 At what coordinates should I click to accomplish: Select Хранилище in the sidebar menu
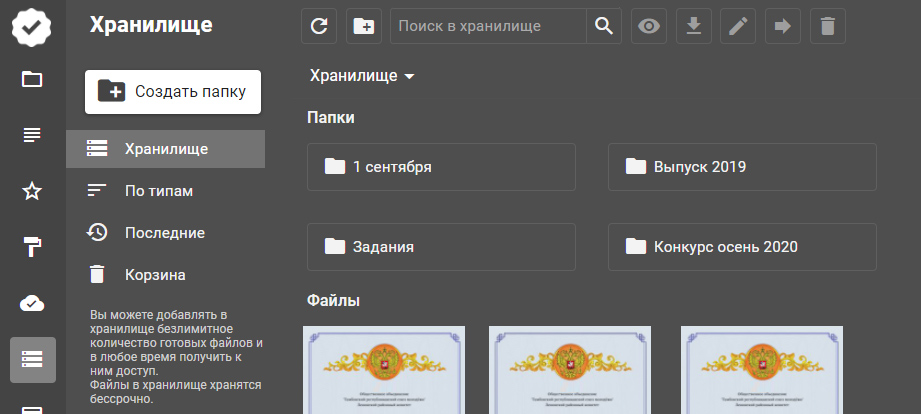(x=166, y=149)
